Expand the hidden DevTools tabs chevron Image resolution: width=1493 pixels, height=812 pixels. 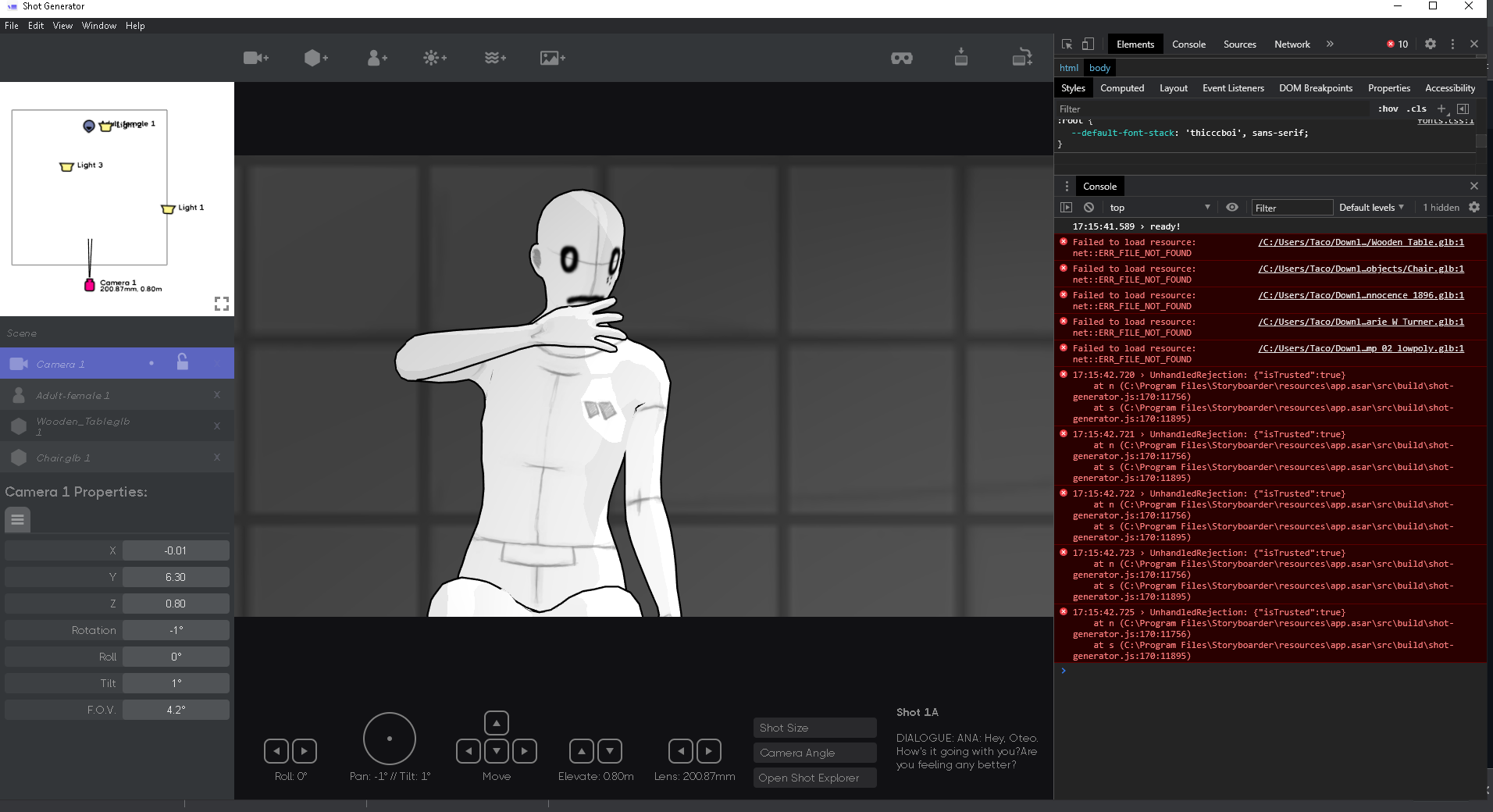(1331, 44)
